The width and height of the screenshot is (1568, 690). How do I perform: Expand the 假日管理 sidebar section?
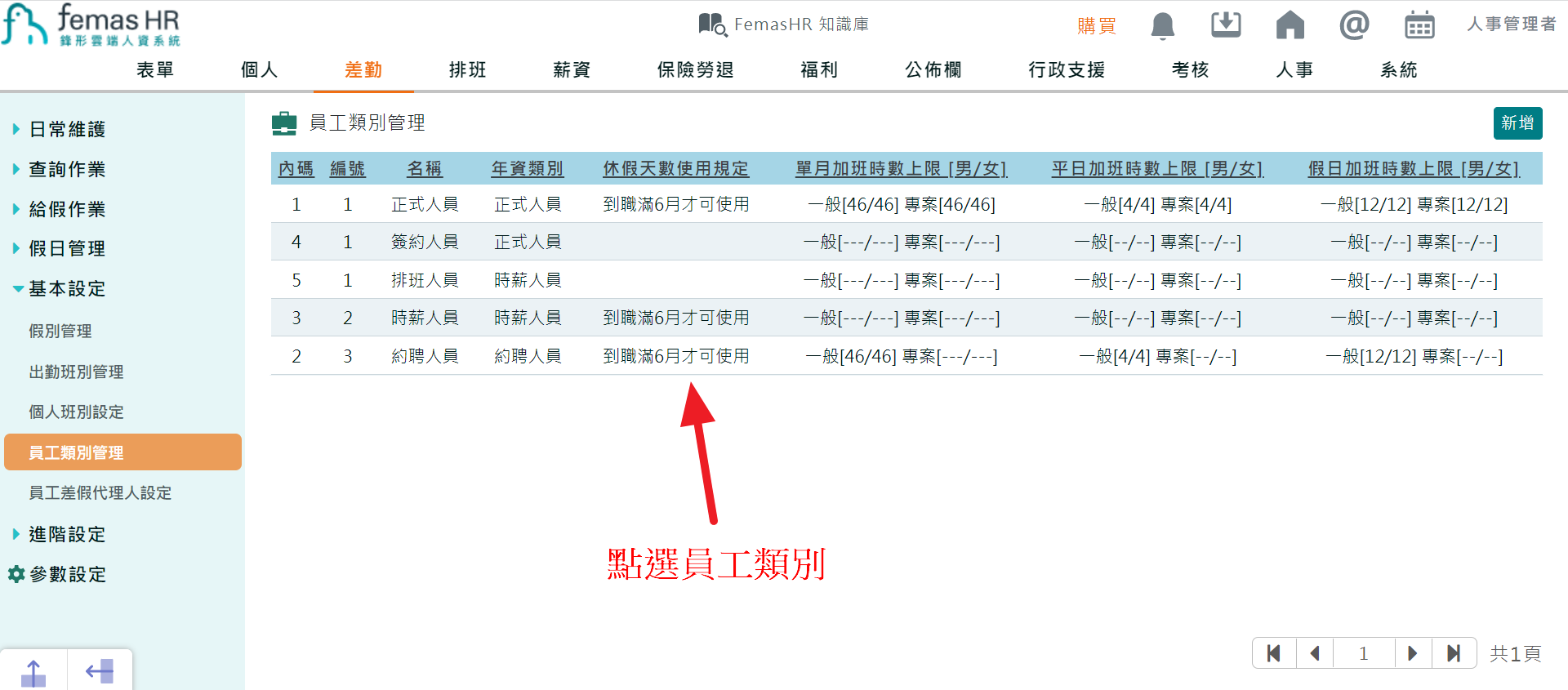point(60,248)
